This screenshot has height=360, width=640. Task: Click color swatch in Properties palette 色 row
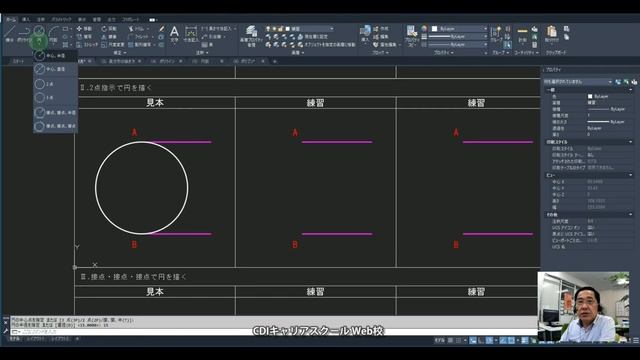pyautogui.click(x=590, y=96)
